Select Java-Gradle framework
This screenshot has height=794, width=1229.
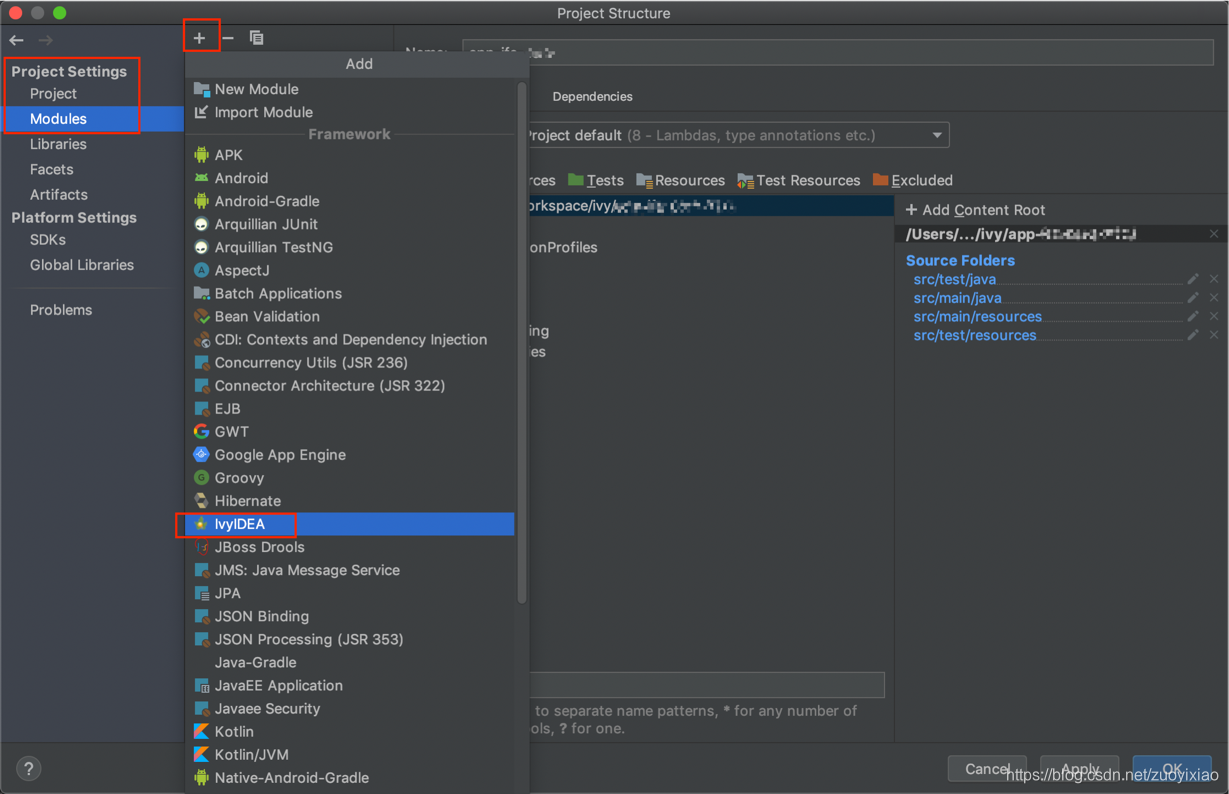point(350,662)
